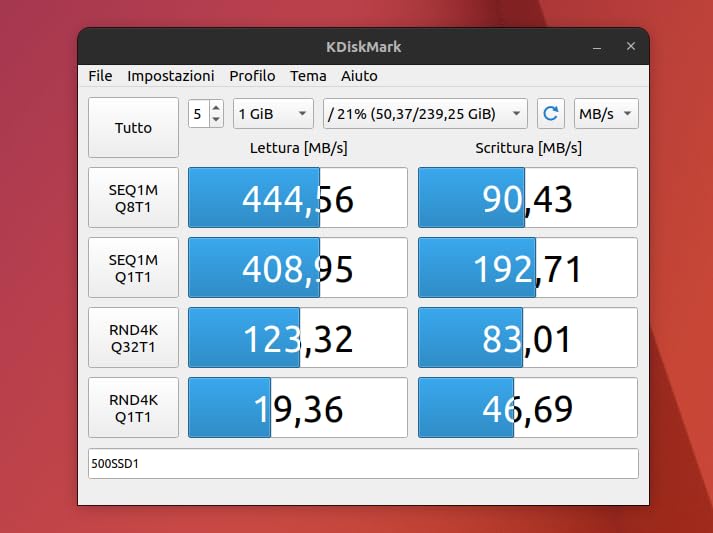Decrease test count with down arrow
This screenshot has width=713, height=533.
pos(216,120)
